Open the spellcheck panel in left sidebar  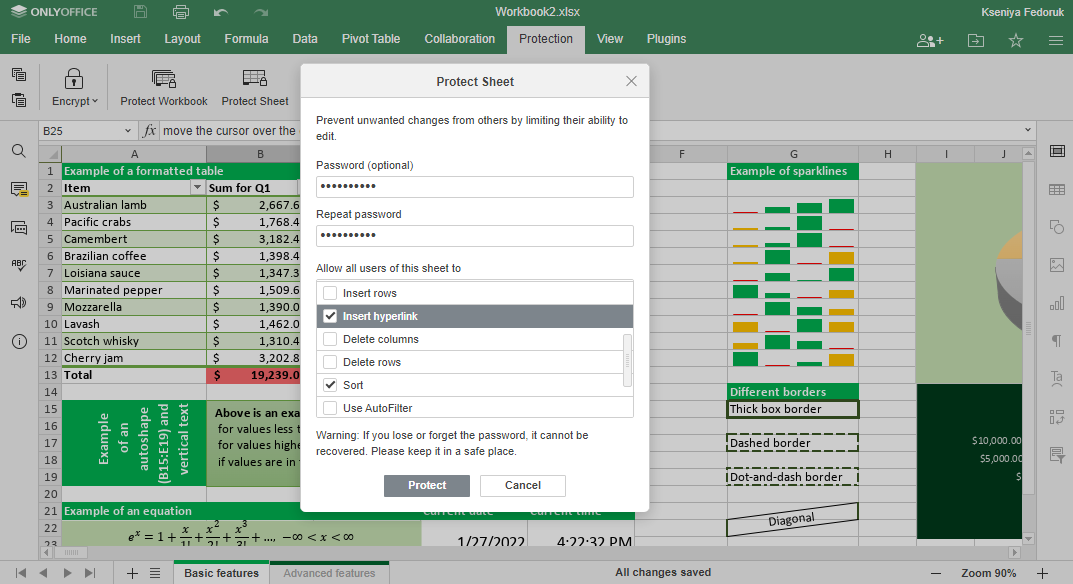point(18,265)
